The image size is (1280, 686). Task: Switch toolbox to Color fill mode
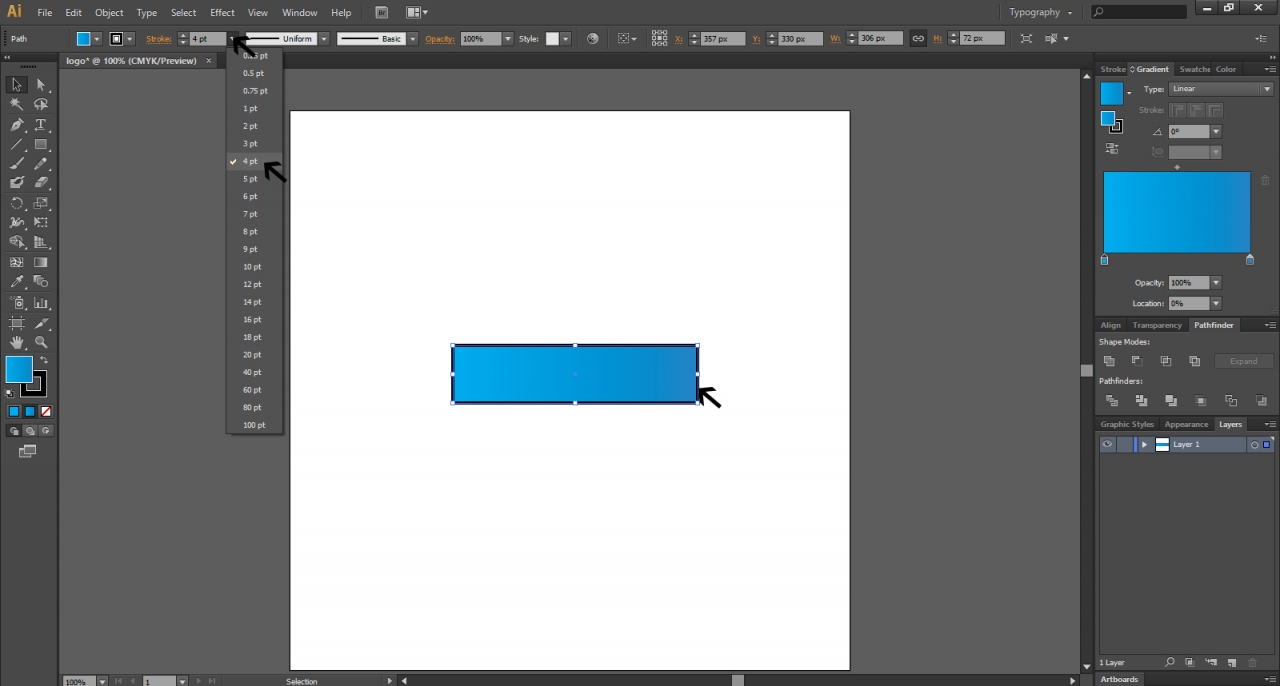(x=14, y=411)
